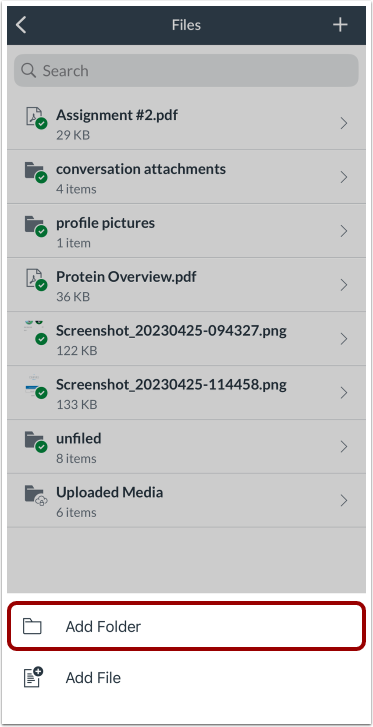Click the Protein Overview.pdf file icon
The image size is (373, 727).
(35, 280)
